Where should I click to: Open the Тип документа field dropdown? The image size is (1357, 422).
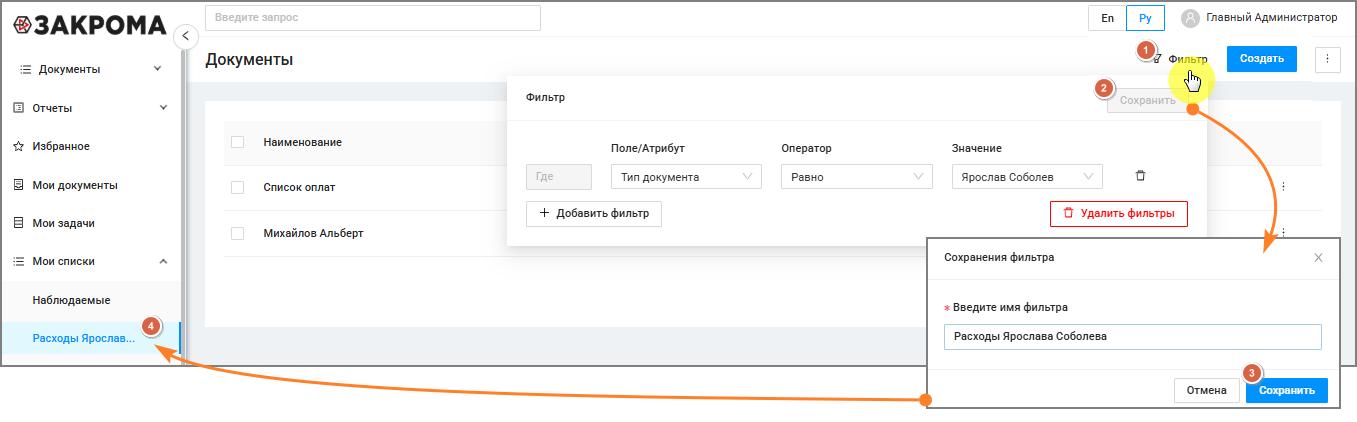[x=685, y=177]
